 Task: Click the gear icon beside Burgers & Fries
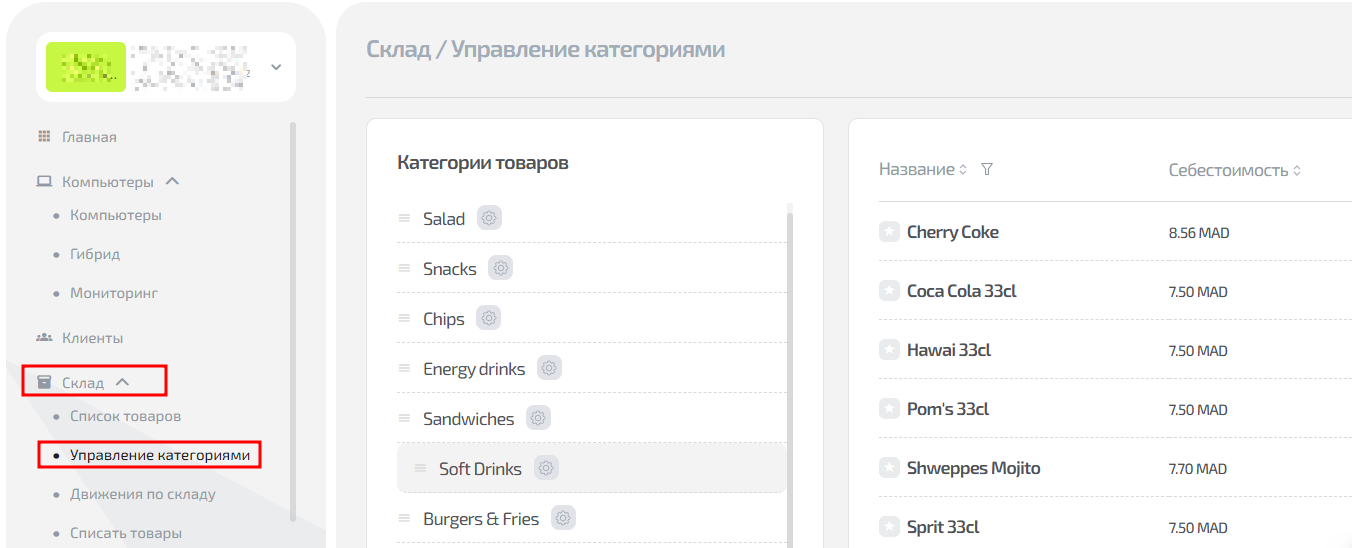(564, 518)
